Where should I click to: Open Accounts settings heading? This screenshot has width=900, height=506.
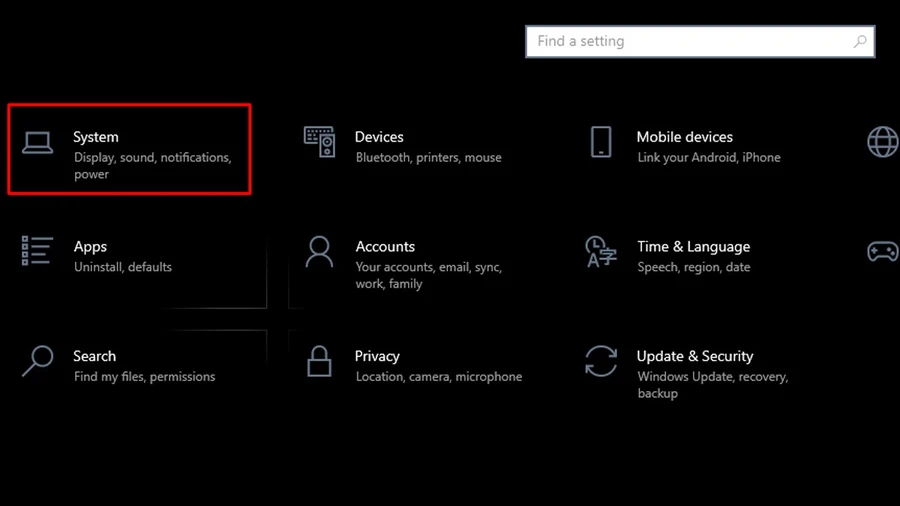385,247
